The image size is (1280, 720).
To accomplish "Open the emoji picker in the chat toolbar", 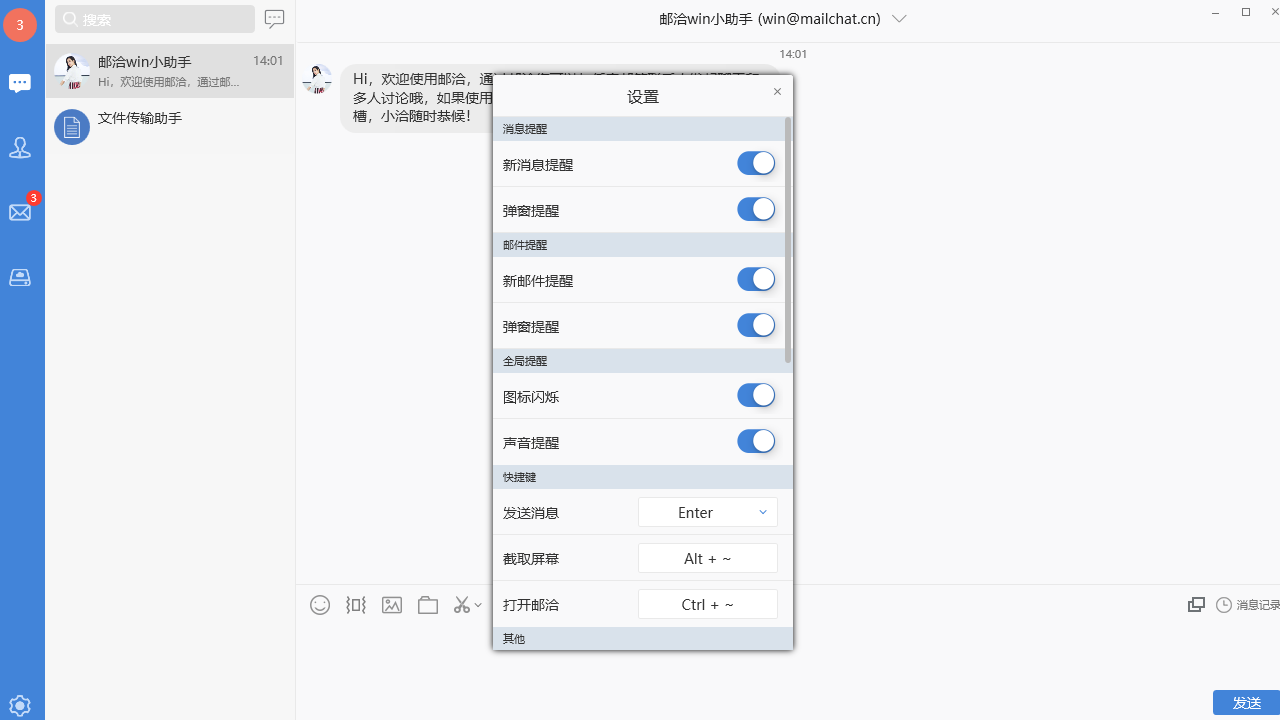I will (x=320, y=604).
